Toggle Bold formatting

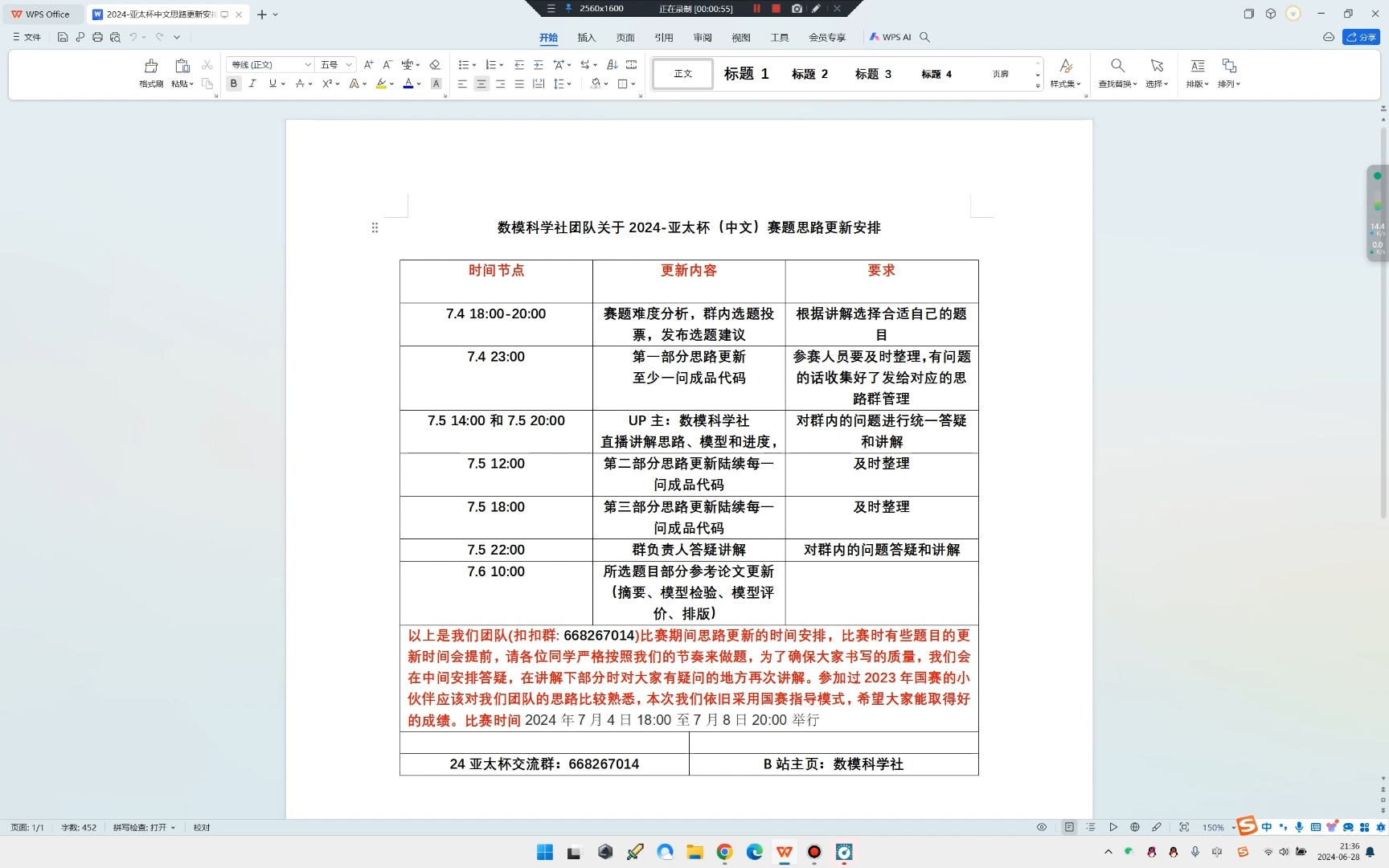pos(234,84)
